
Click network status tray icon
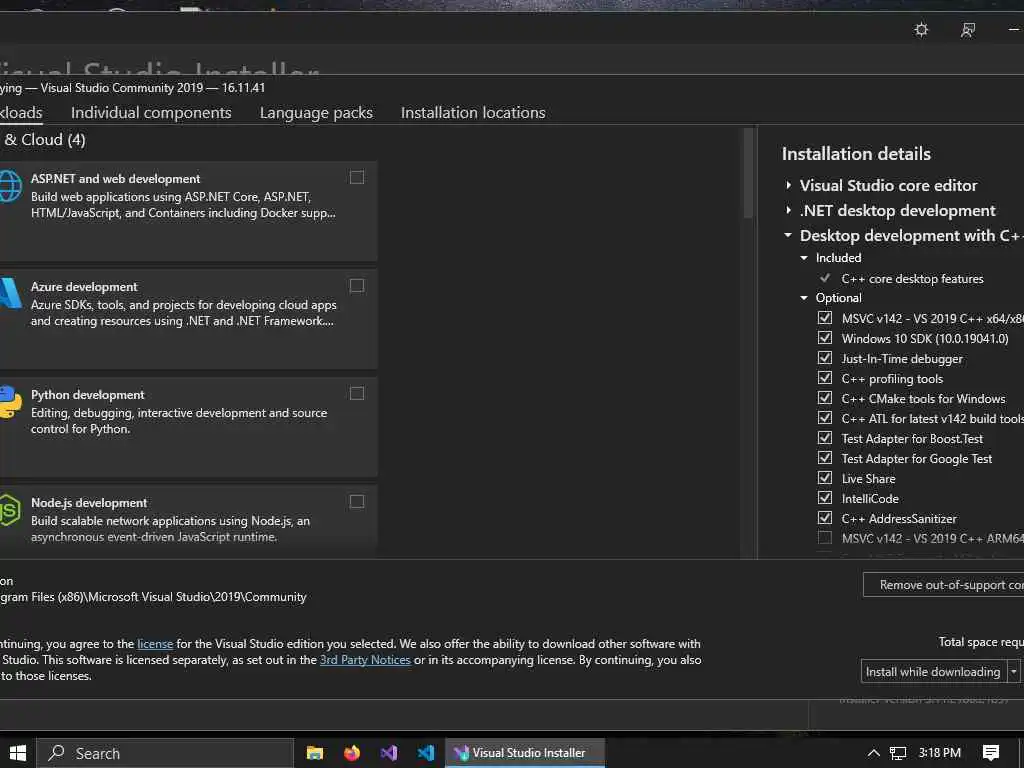898,753
